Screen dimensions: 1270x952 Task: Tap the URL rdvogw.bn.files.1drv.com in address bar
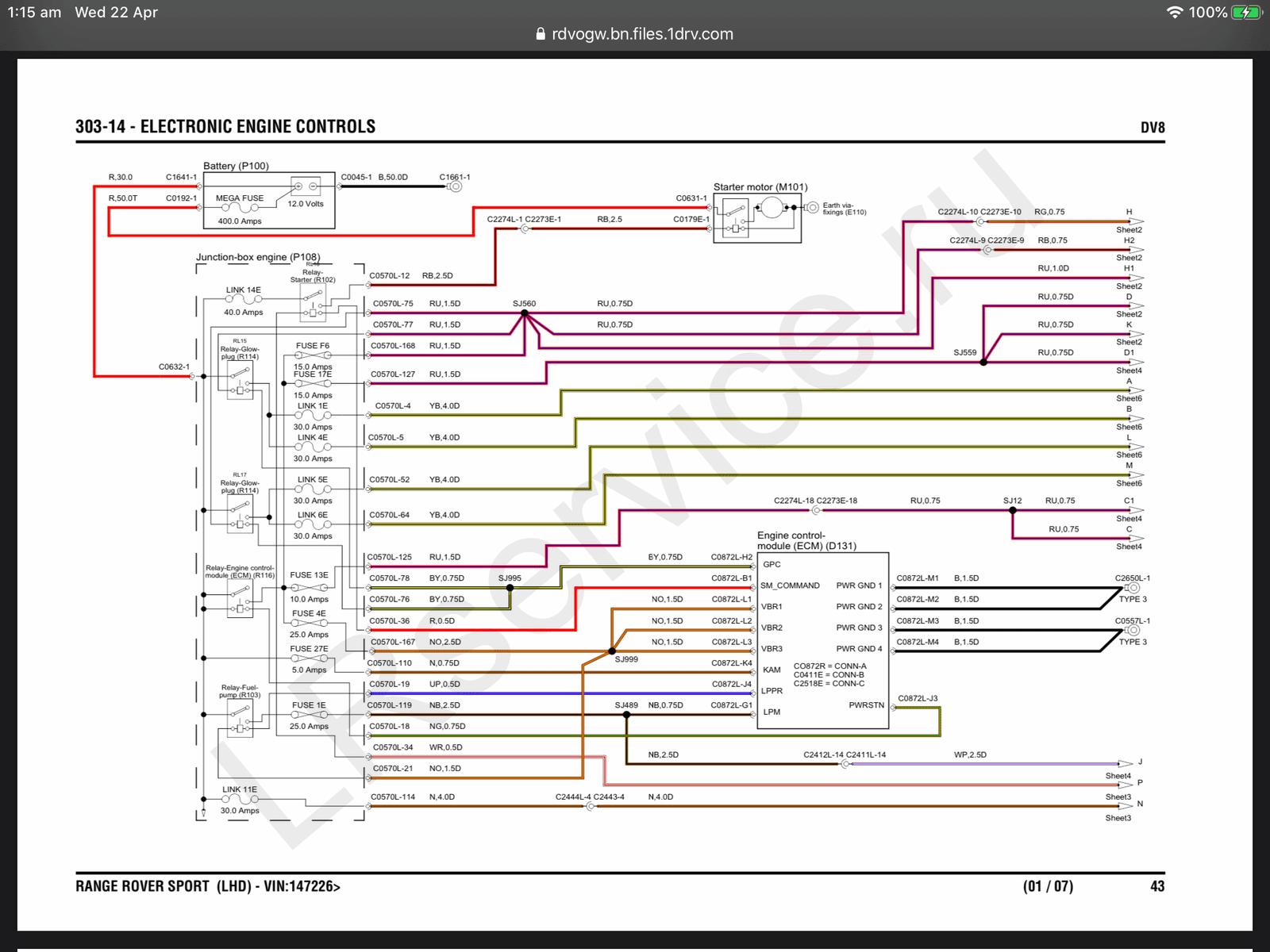(x=642, y=34)
